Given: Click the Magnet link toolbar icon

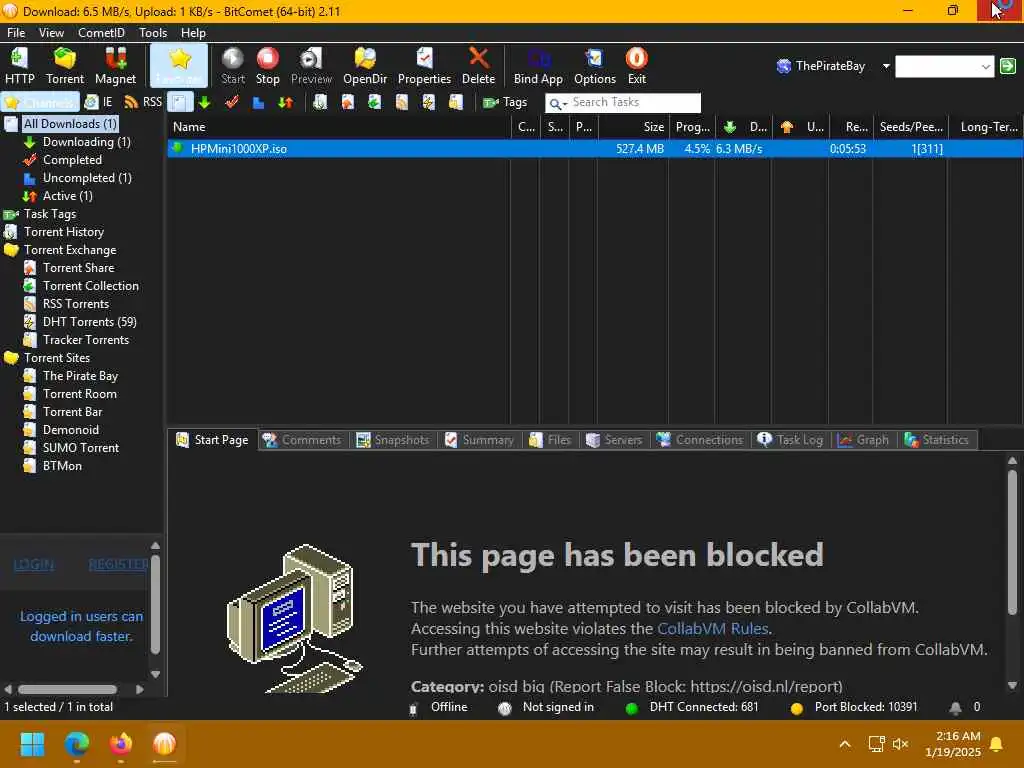Looking at the screenshot, I should (116, 65).
